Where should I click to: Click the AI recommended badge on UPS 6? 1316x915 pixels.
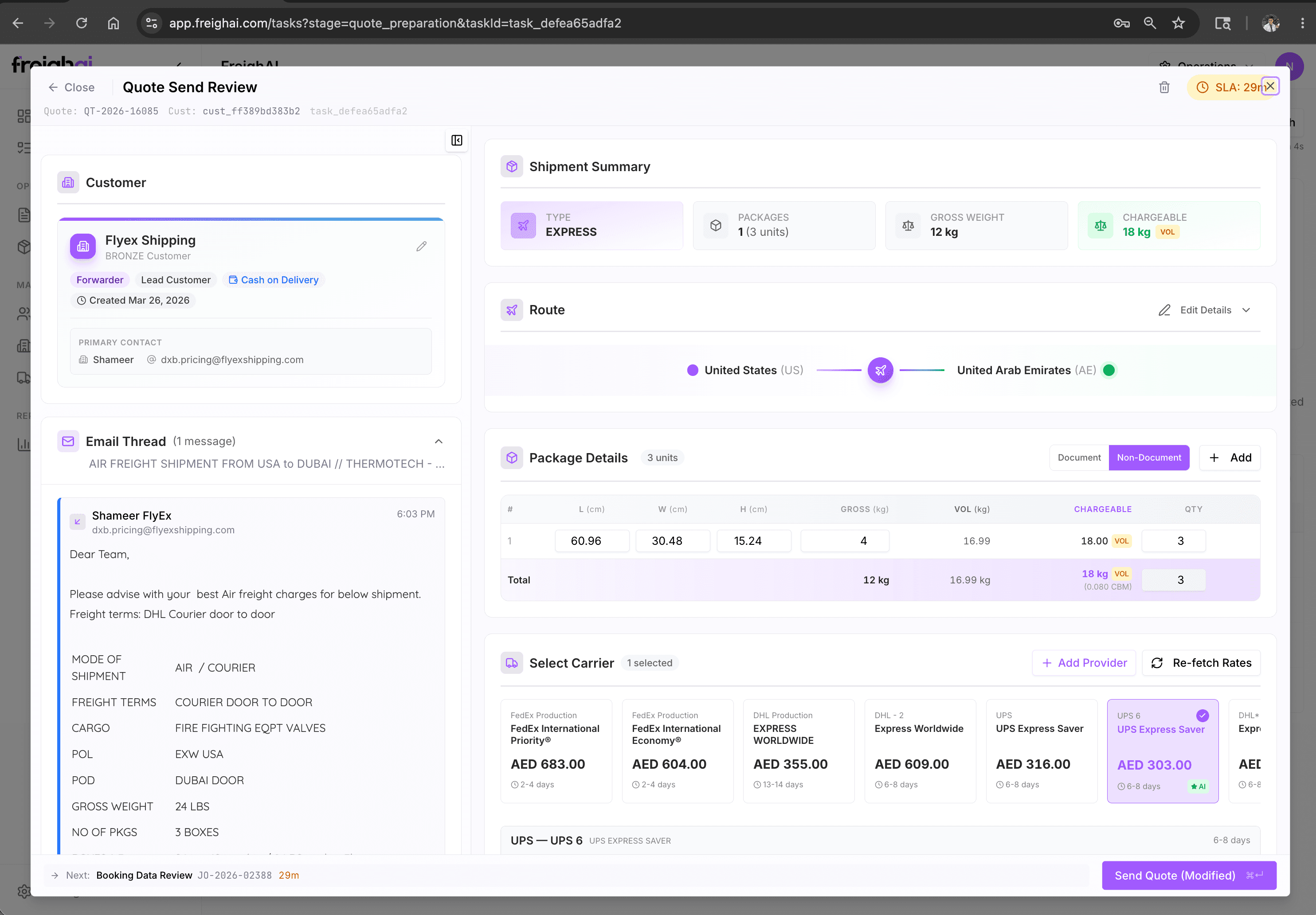pos(1198,786)
